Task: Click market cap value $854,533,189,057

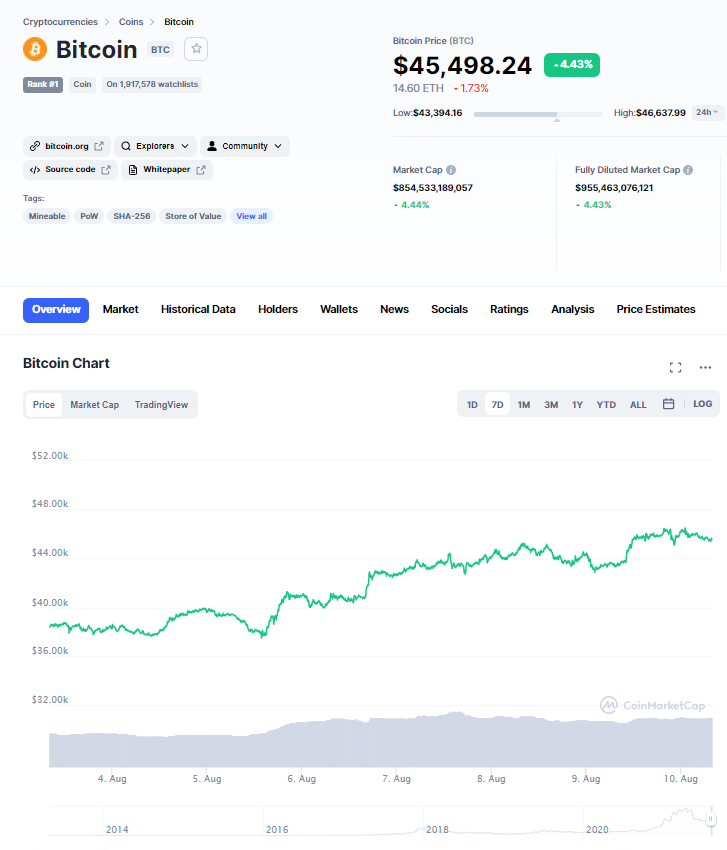Action: (433, 188)
